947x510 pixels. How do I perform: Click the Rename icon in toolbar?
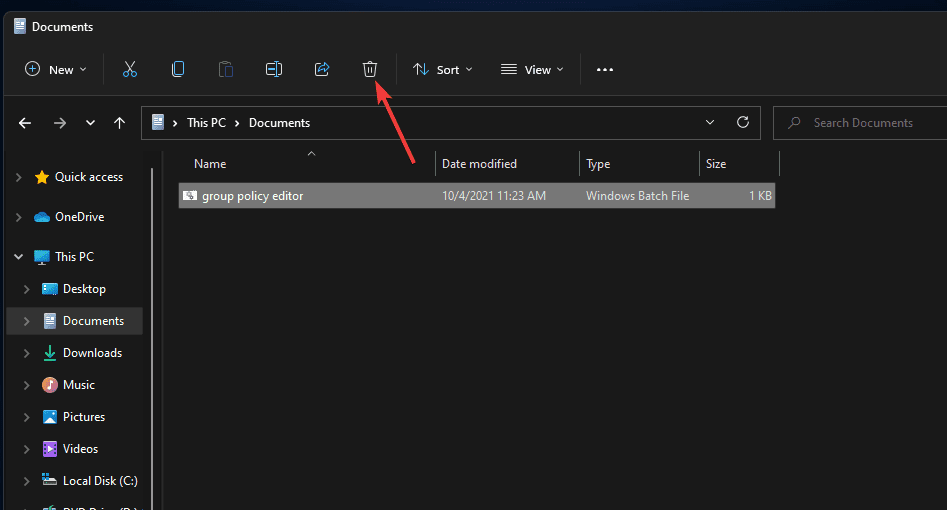click(x=274, y=69)
